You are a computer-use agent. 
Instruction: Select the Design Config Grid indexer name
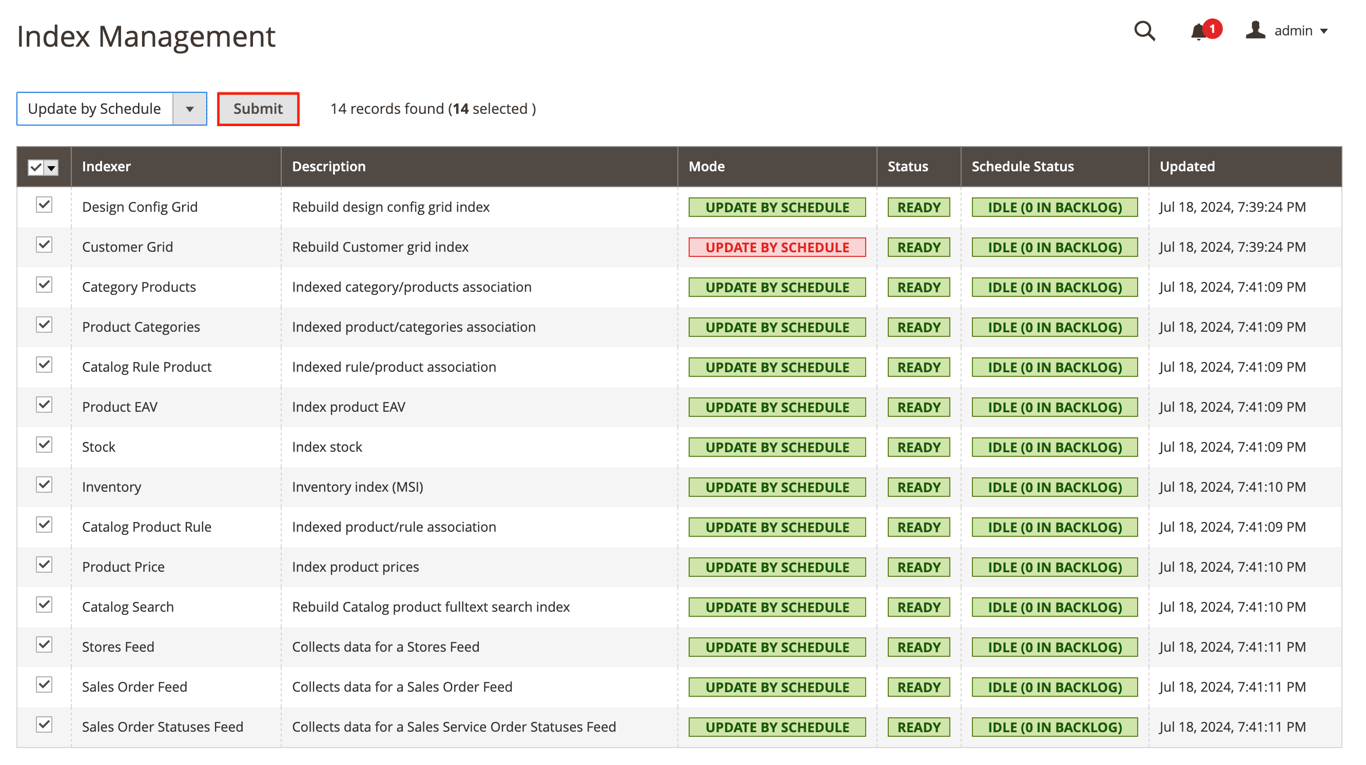click(139, 206)
